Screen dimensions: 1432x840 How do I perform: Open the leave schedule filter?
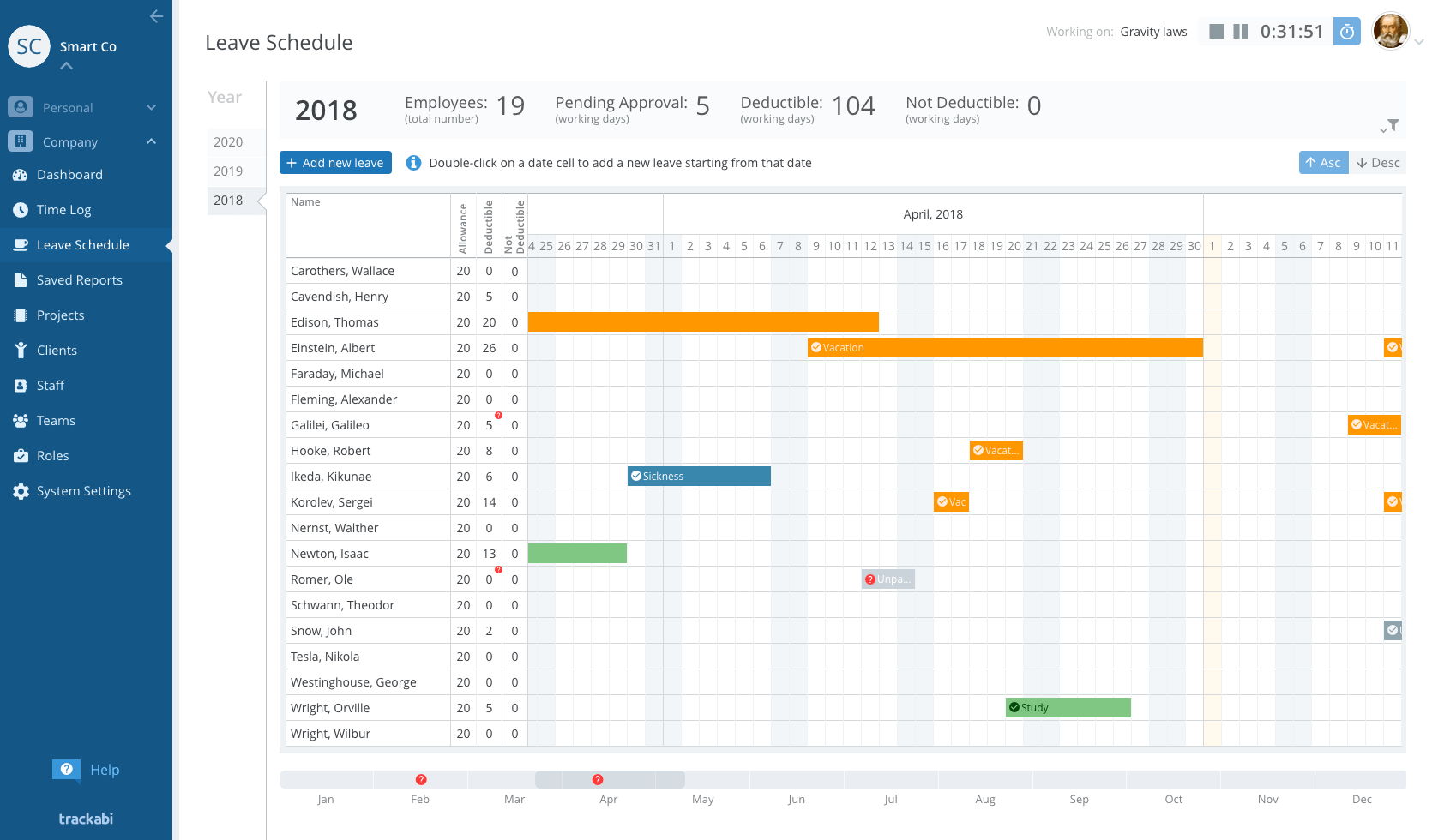tap(1392, 125)
